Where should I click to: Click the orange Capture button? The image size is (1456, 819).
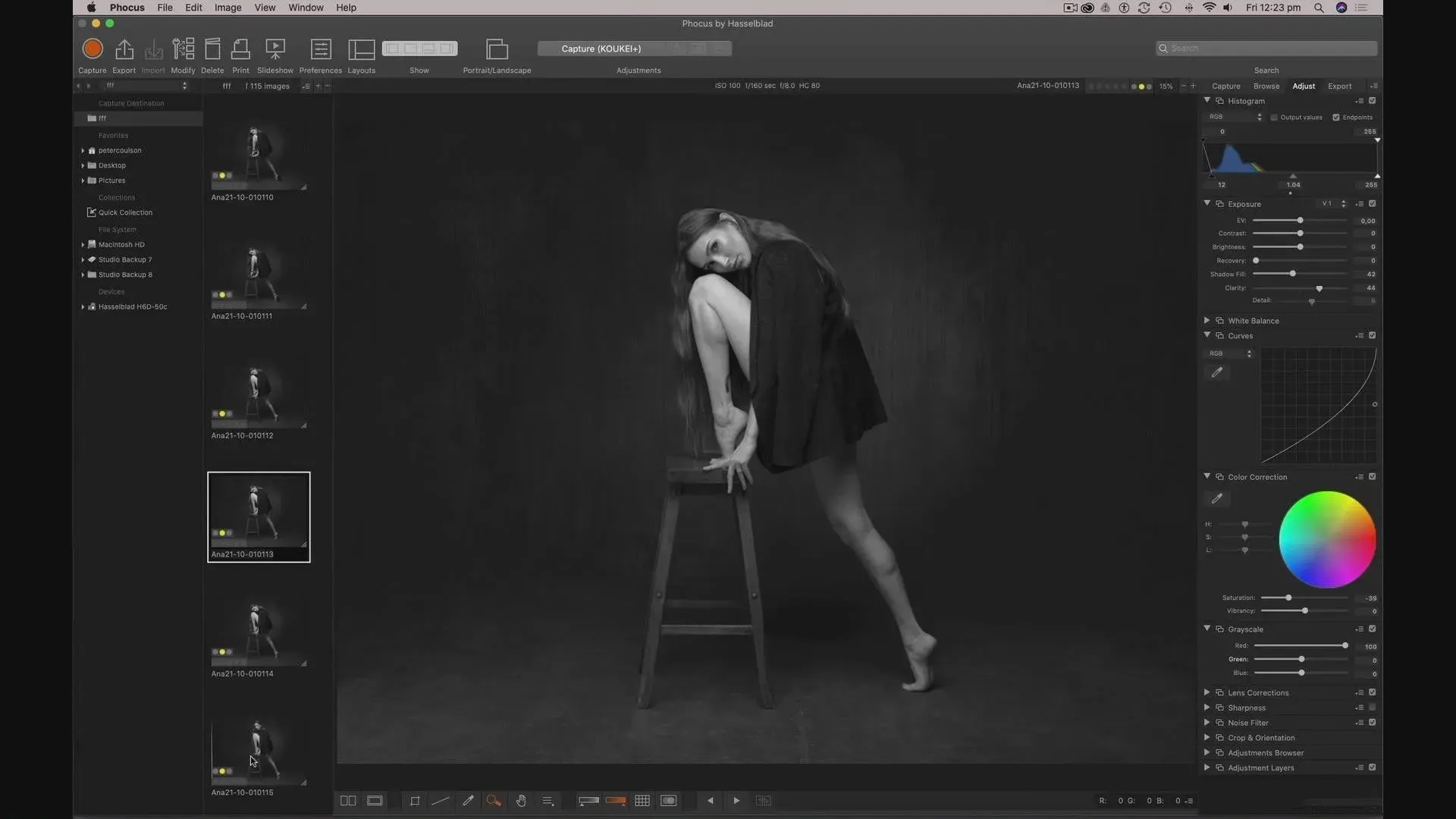[x=93, y=49]
